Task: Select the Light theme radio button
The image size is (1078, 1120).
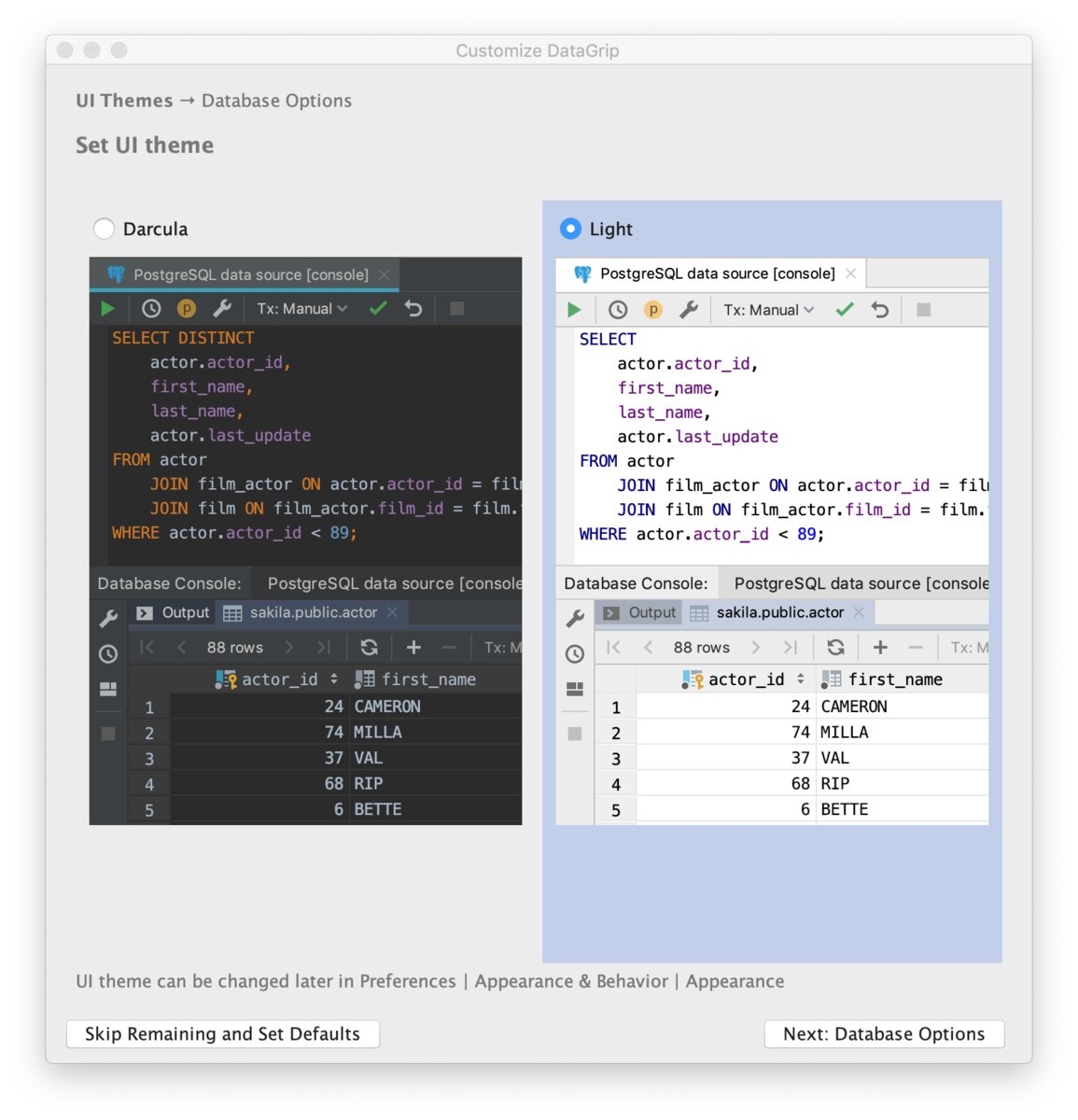Action: pos(570,229)
